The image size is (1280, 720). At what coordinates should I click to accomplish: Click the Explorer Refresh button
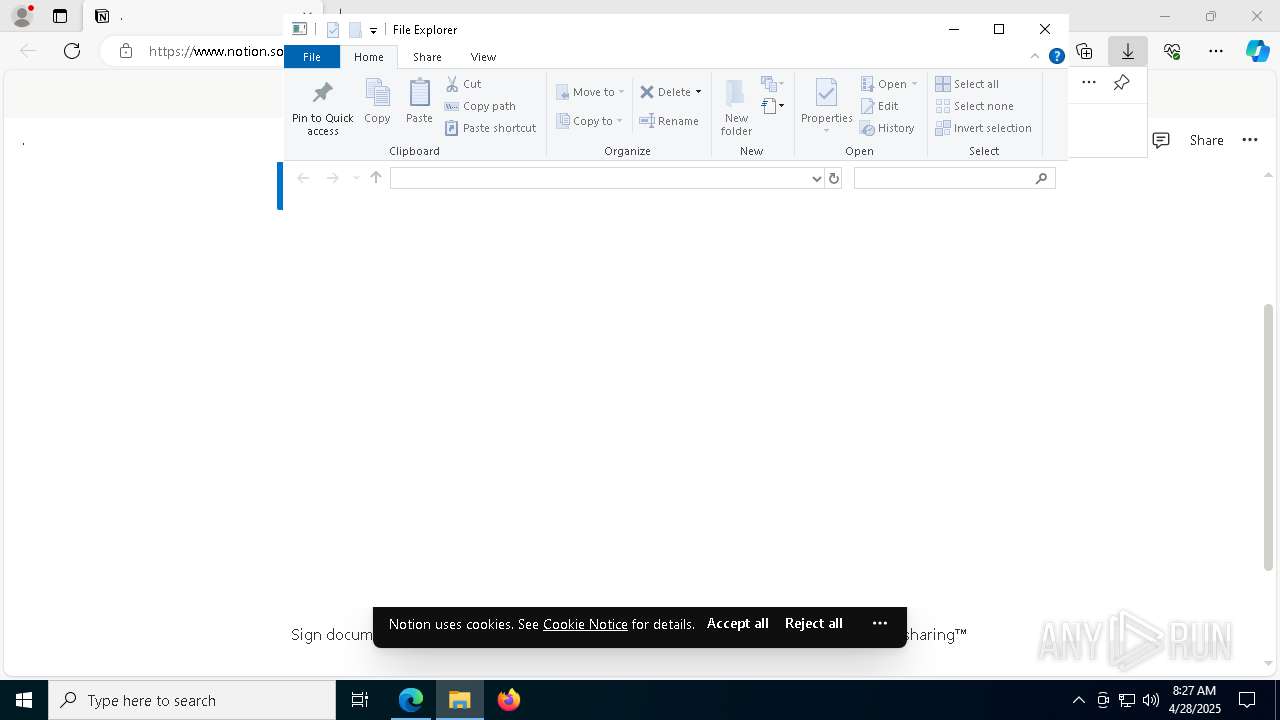pos(834,178)
